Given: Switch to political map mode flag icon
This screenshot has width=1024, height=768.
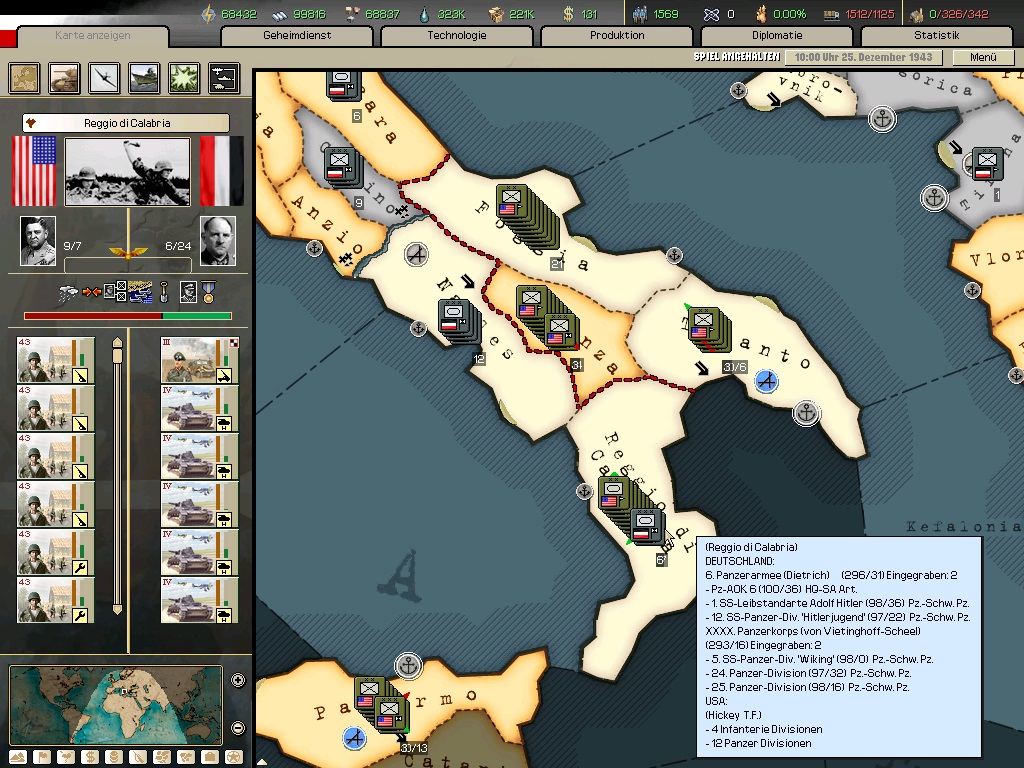Looking at the screenshot, I should (42, 758).
